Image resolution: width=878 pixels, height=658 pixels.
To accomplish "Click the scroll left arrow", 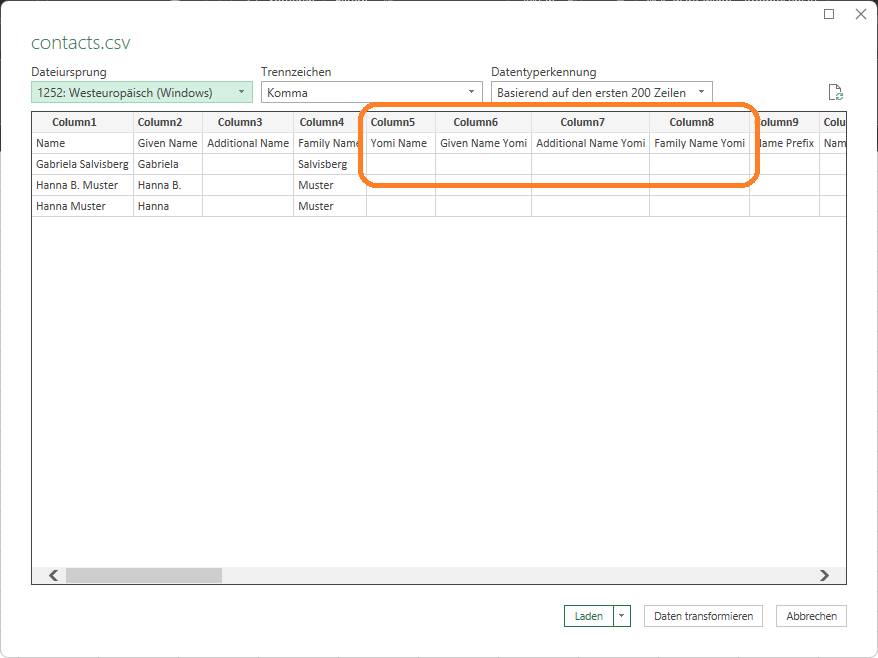I will [x=54, y=576].
